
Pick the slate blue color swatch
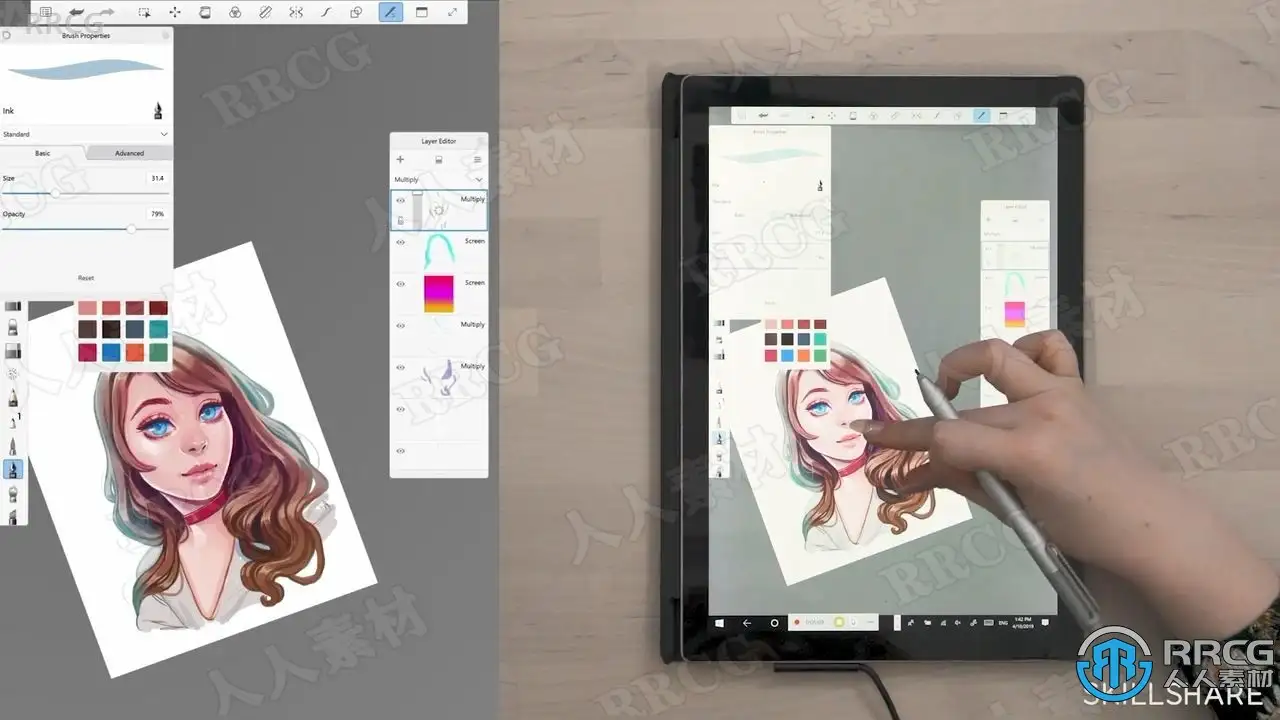click(135, 329)
